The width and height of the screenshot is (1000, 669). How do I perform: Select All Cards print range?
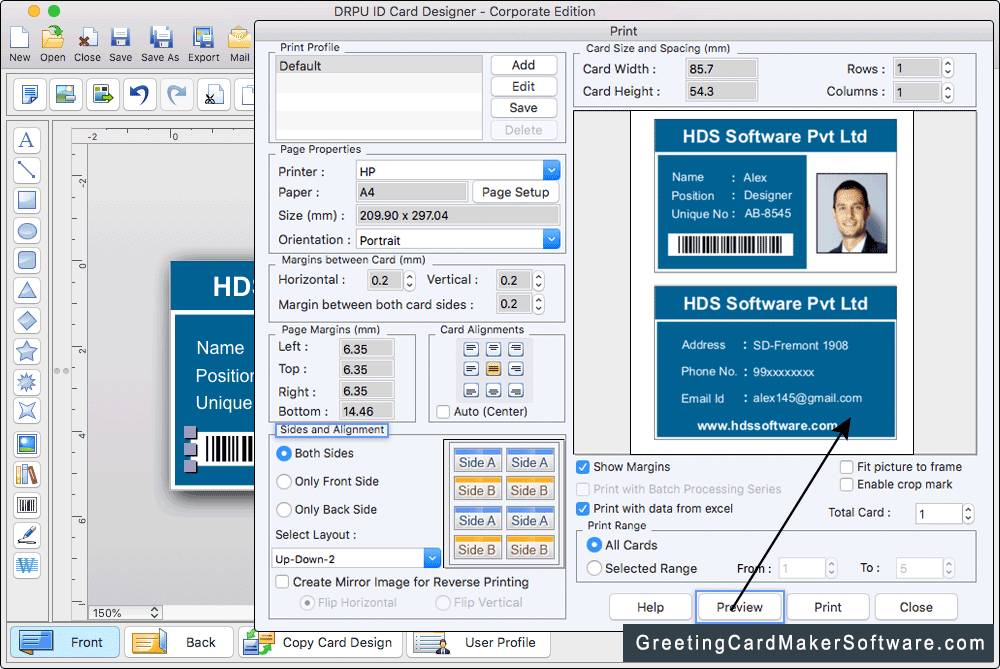coord(594,545)
